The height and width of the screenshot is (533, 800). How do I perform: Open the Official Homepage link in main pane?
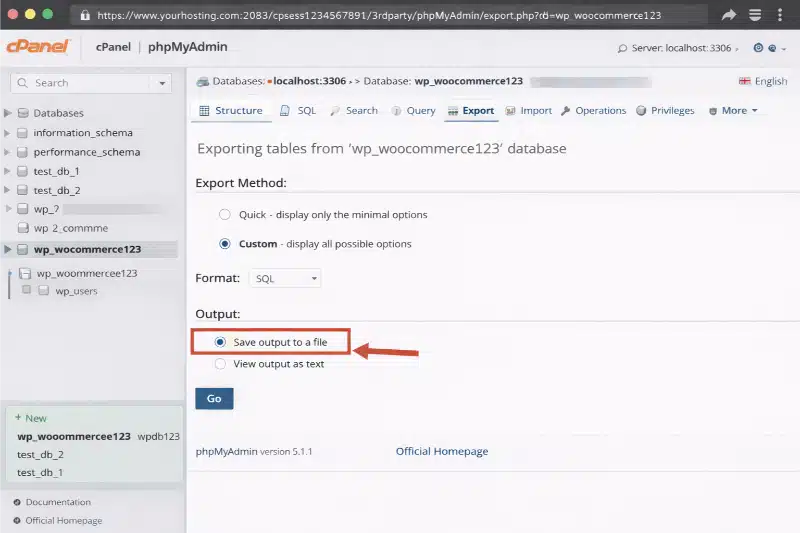point(442,451)
